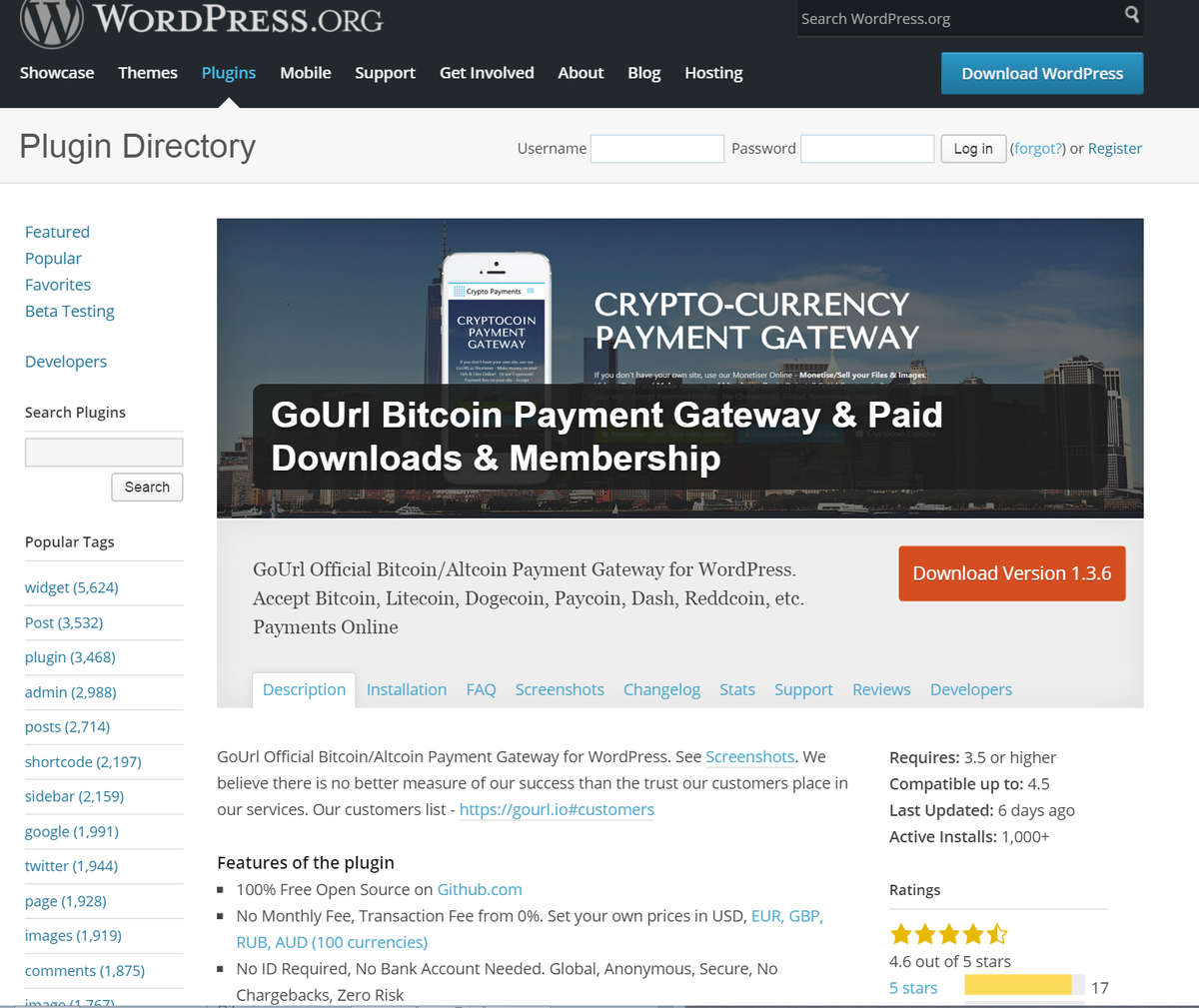This screenshot has width=1199, height=1008.
Task: Click the WordPress logo icon
Action: tap(51, 20)
